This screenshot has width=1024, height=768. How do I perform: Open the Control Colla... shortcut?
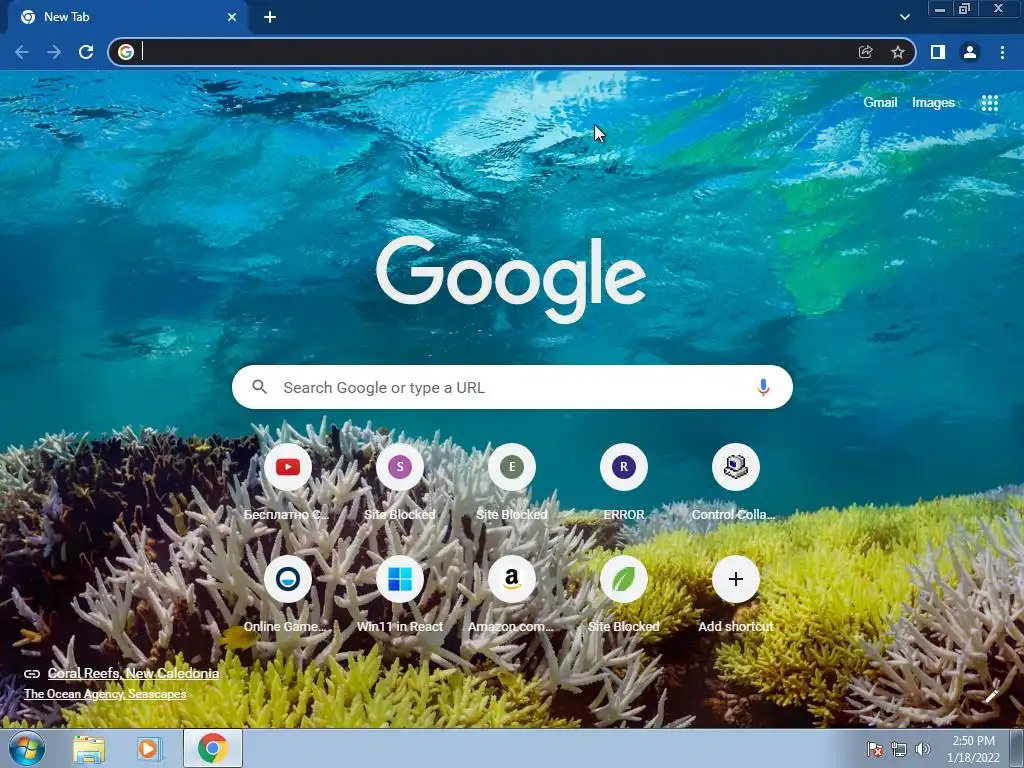735,467
